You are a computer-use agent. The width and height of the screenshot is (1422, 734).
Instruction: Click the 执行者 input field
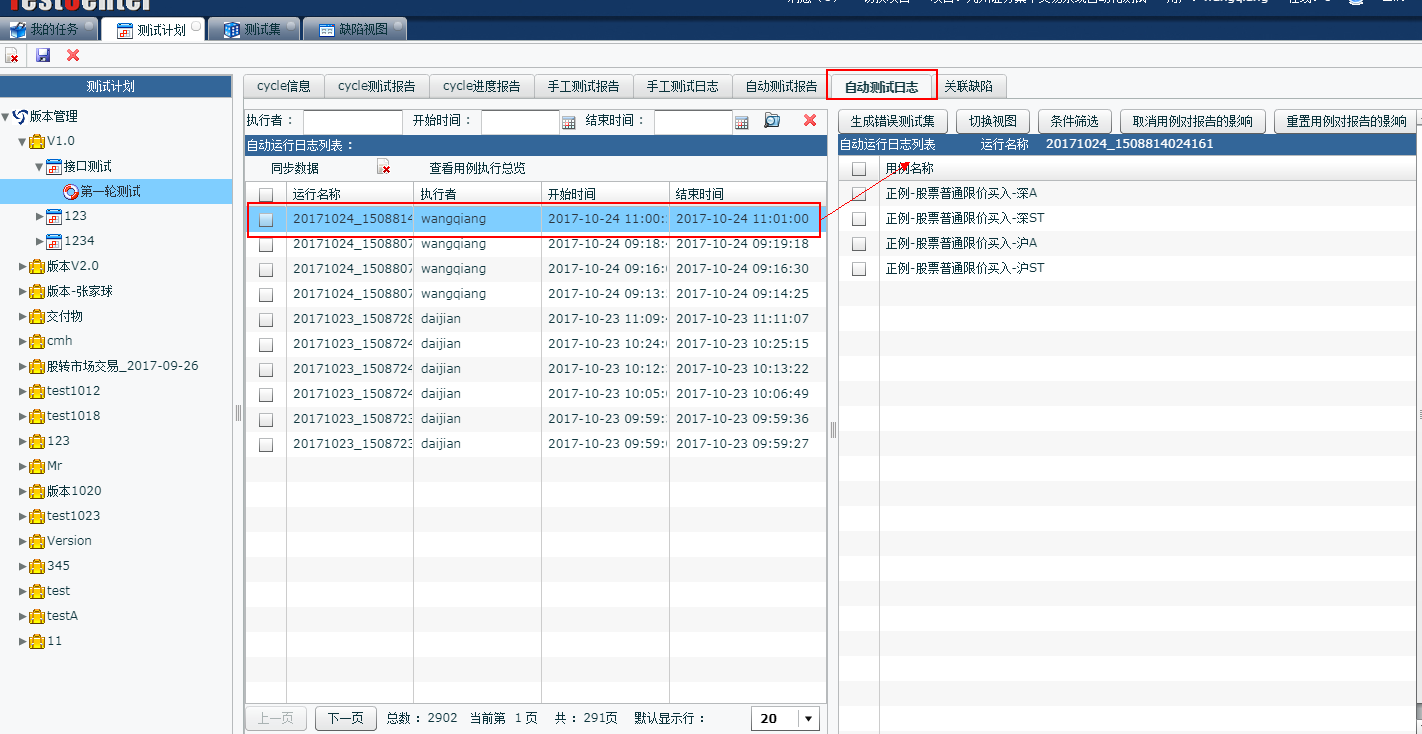[352, 122]
